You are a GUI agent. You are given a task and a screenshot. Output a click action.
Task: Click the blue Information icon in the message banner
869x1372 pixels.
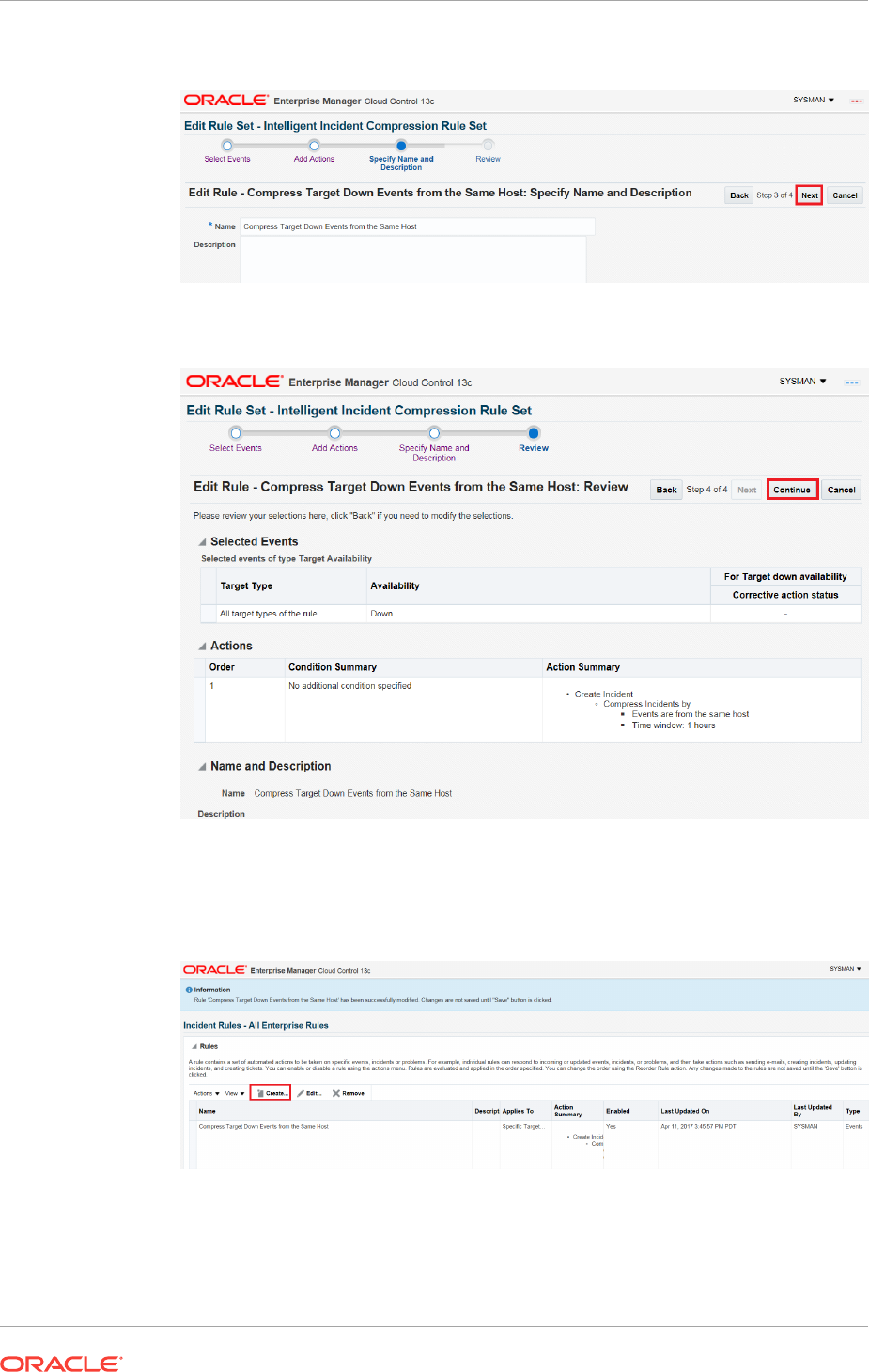189,990
